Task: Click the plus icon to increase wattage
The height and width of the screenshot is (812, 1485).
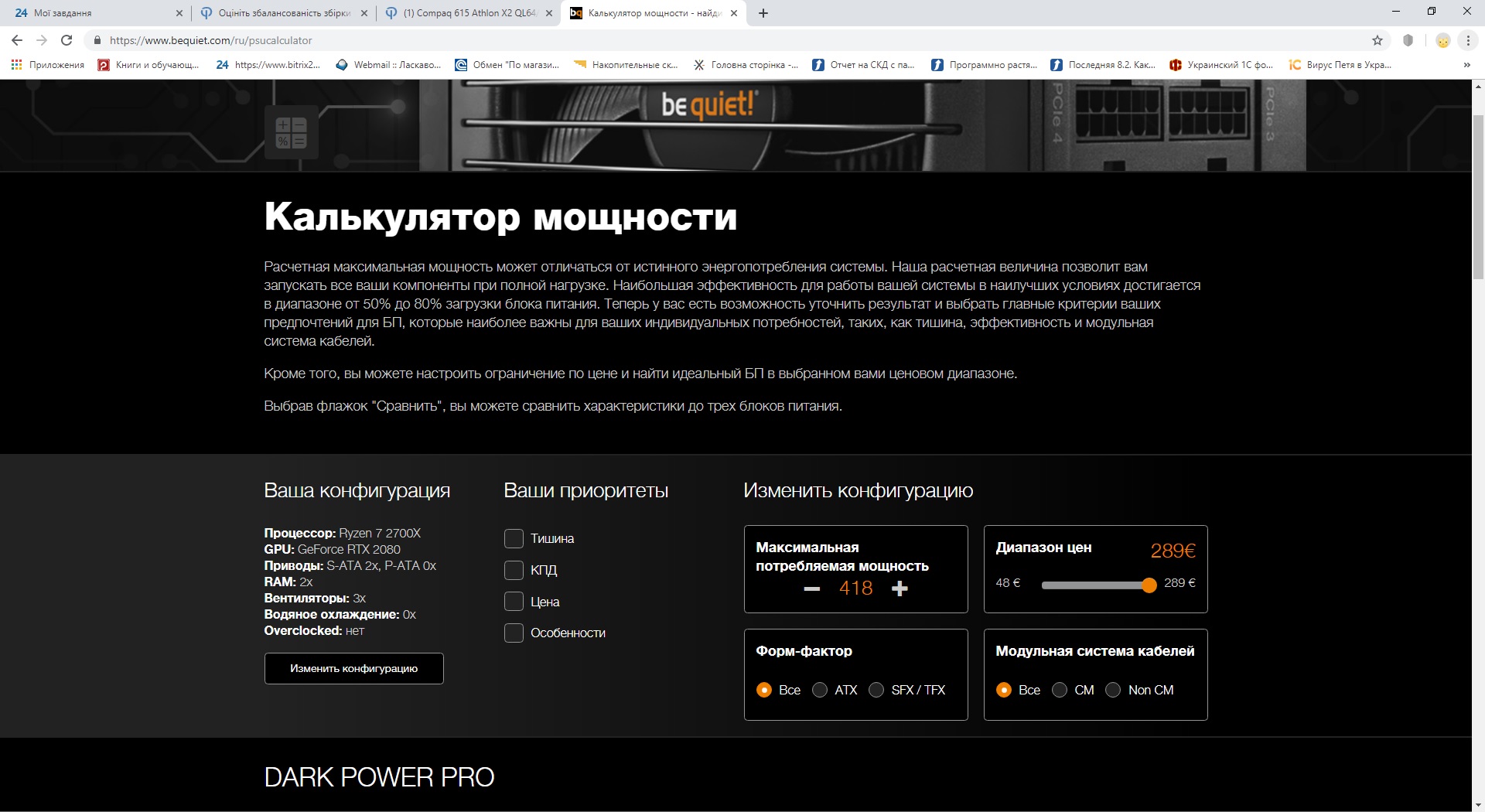Action: (x=900, y=589)
